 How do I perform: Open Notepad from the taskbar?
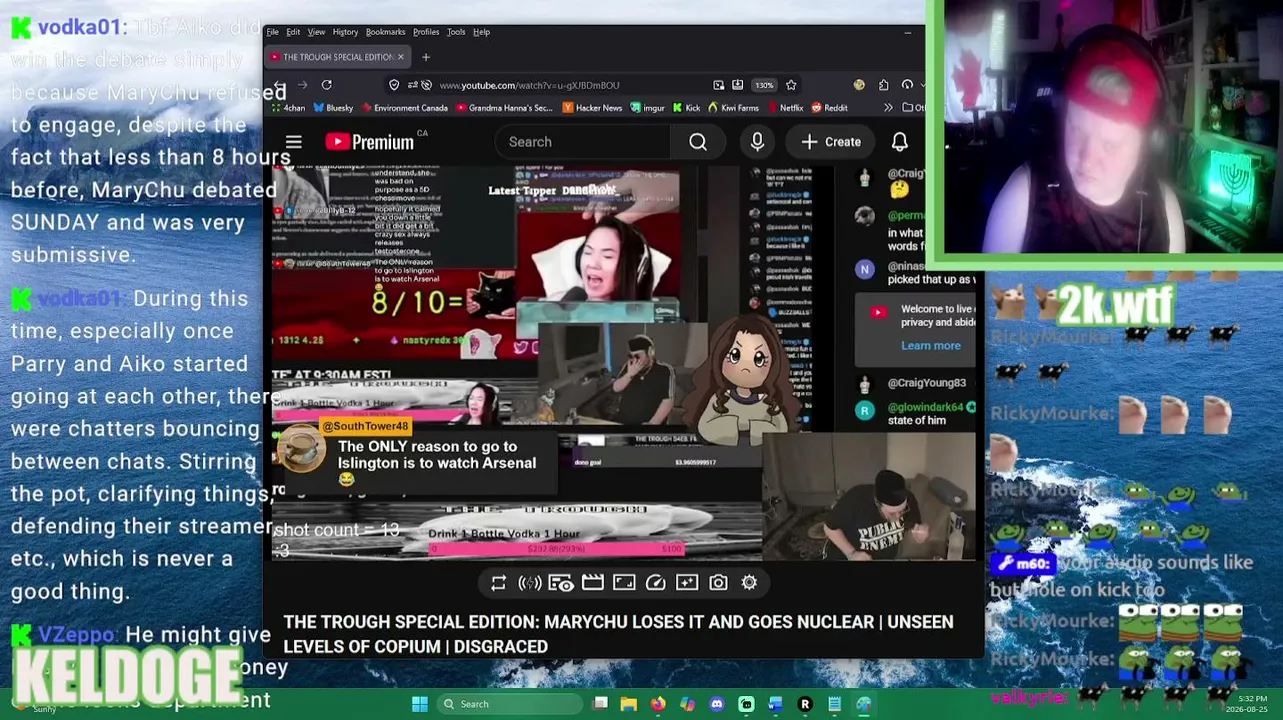tap(834, 704)
